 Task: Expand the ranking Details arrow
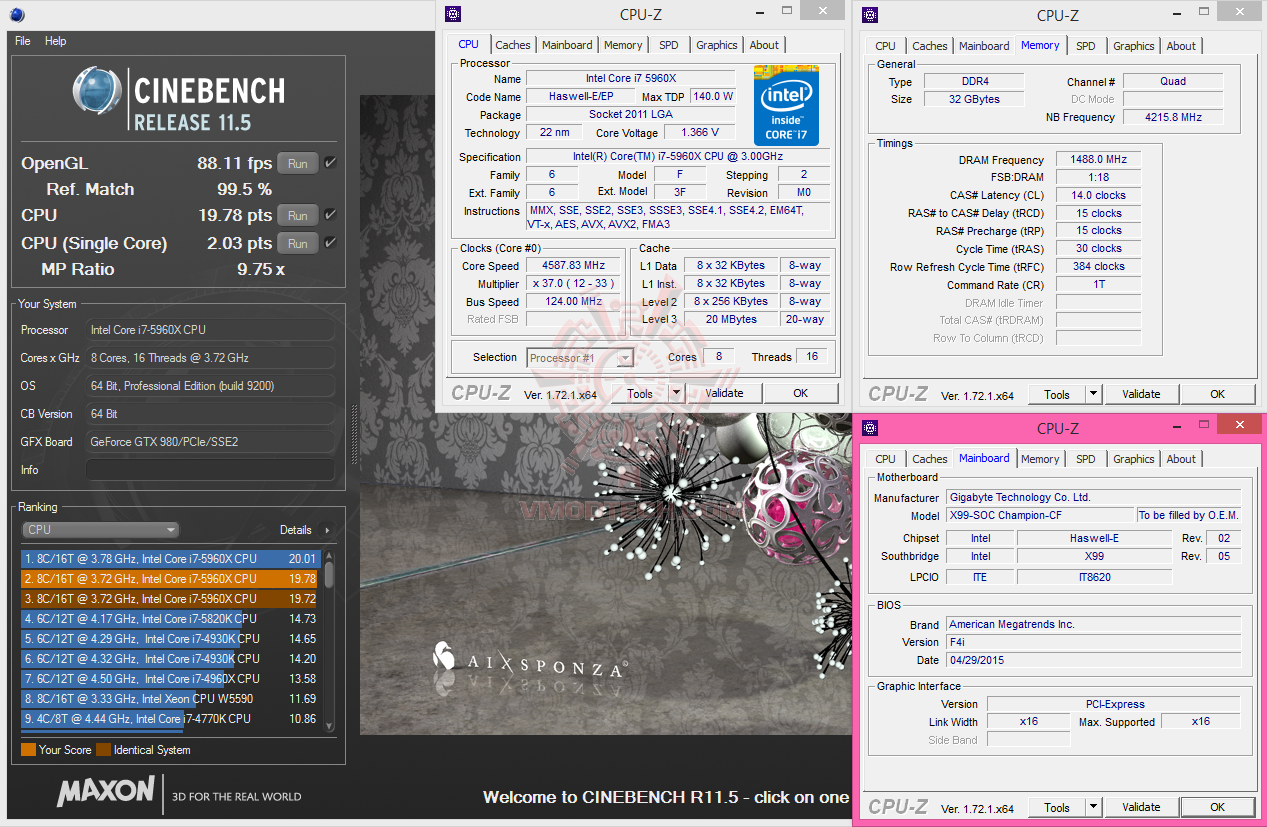(327, 530)
